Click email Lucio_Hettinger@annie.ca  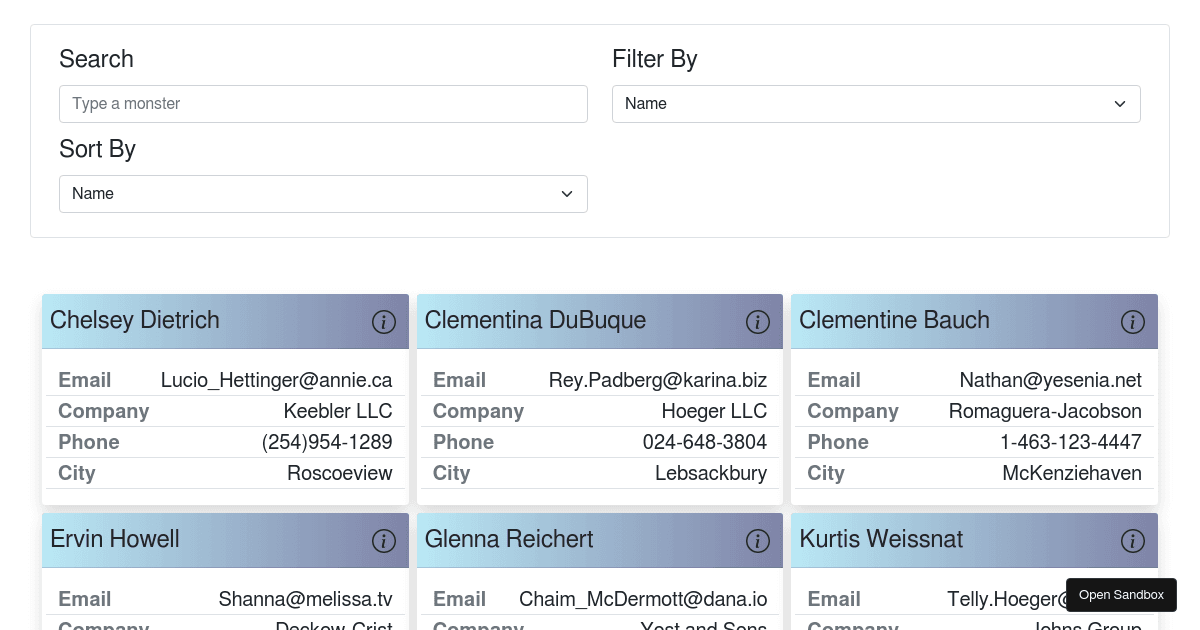276,380
